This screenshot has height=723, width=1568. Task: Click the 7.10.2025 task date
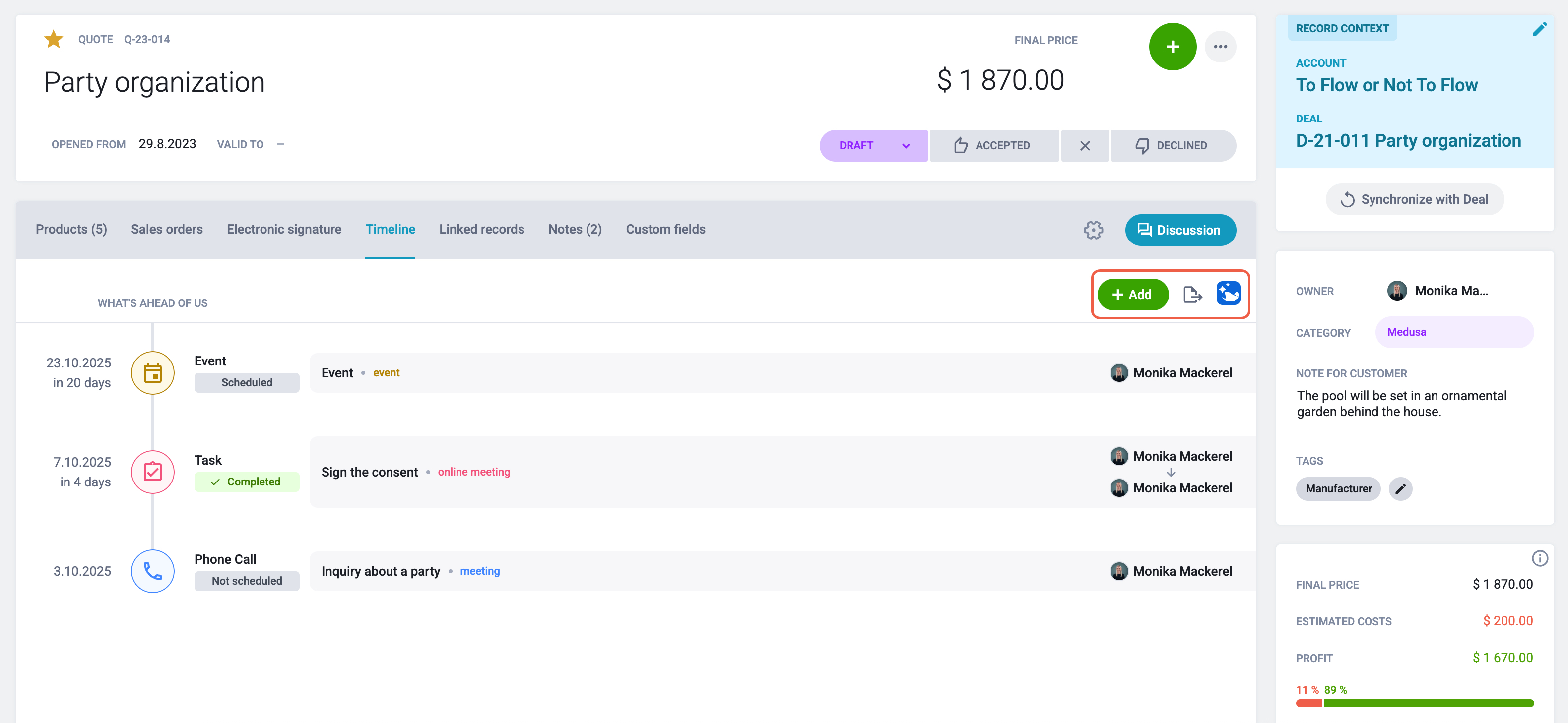coord(82,462)
